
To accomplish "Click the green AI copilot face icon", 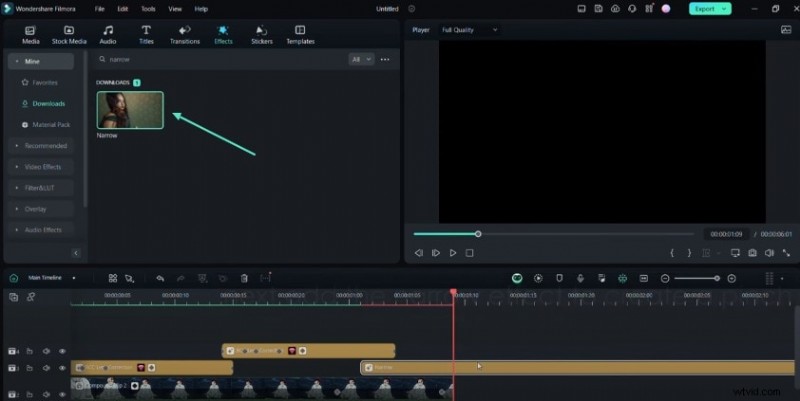I will (517, 278).
